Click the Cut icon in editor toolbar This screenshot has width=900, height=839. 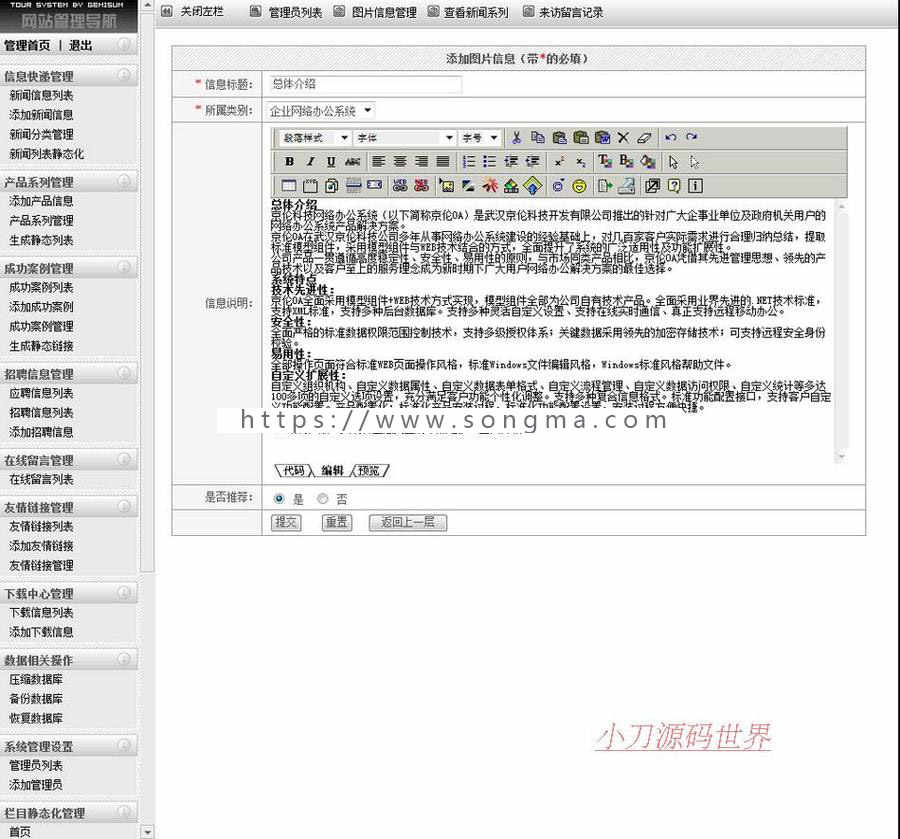(x=517, y=136)
